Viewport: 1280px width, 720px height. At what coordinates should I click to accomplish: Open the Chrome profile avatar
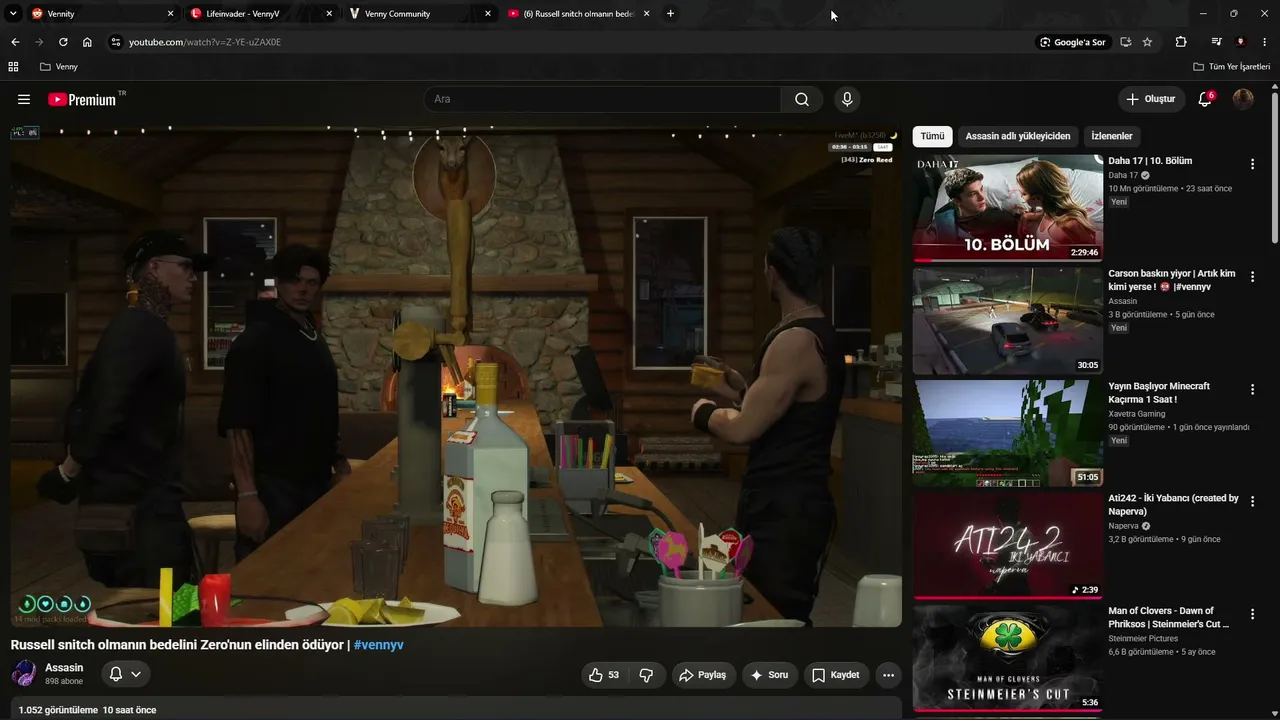point(1241,42)
